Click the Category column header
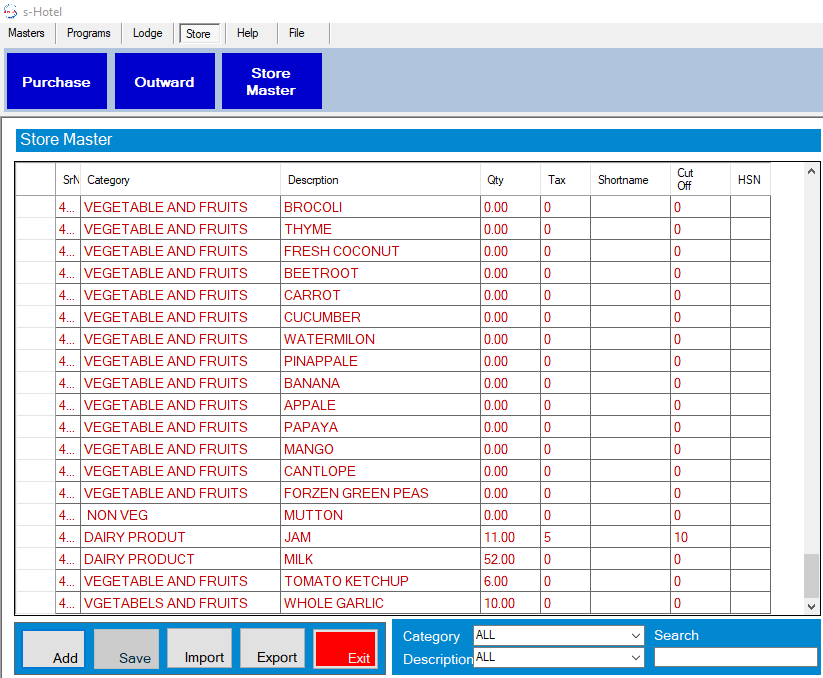Viewport: 823px width, 678px height. (x=180, y=180)
